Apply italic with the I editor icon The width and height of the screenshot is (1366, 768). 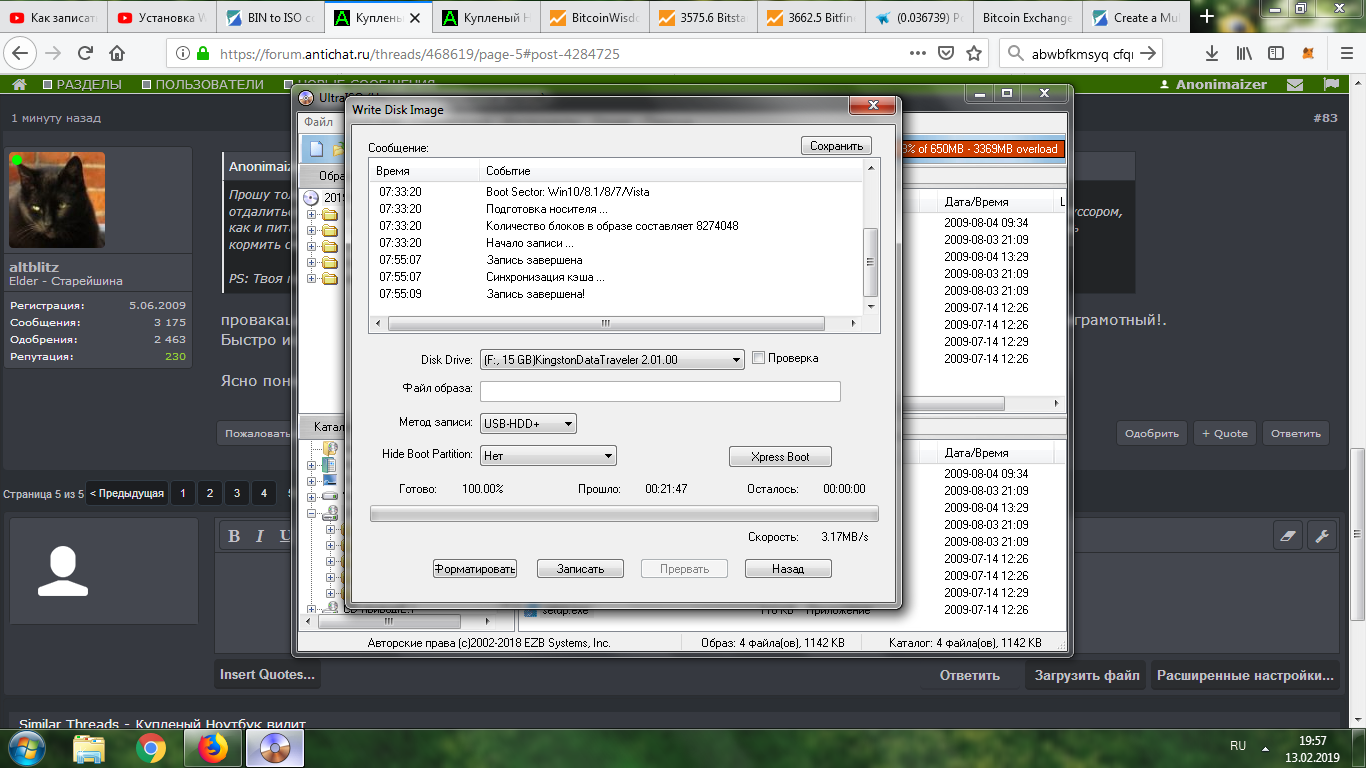point(260,536)
